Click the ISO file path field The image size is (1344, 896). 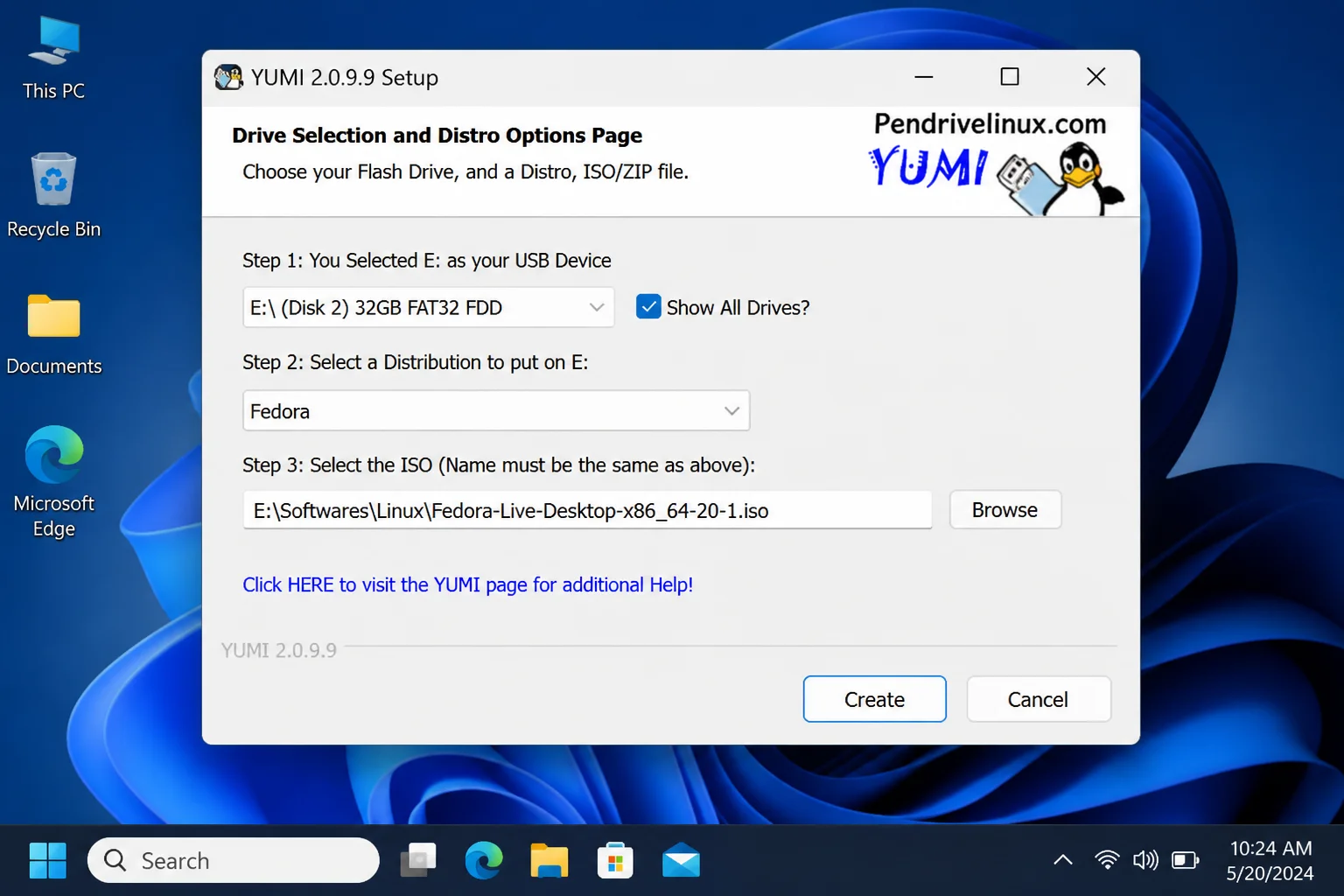pyautogui.click(x=587, y=510)
